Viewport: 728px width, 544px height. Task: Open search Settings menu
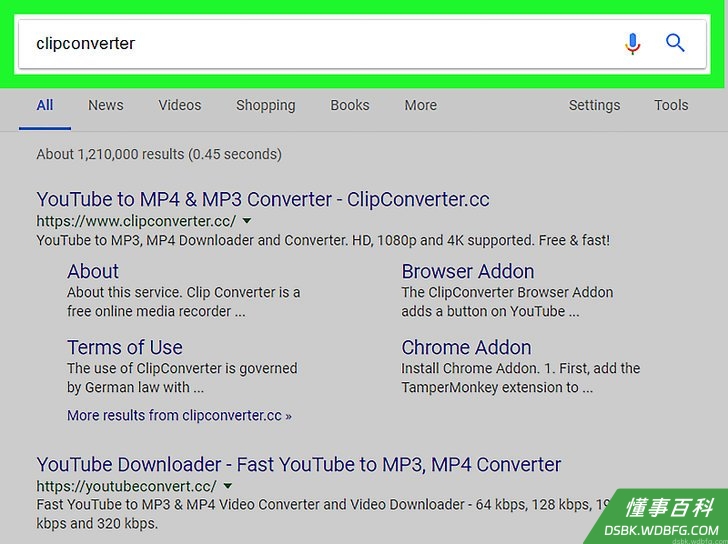[x=594, y=106]
